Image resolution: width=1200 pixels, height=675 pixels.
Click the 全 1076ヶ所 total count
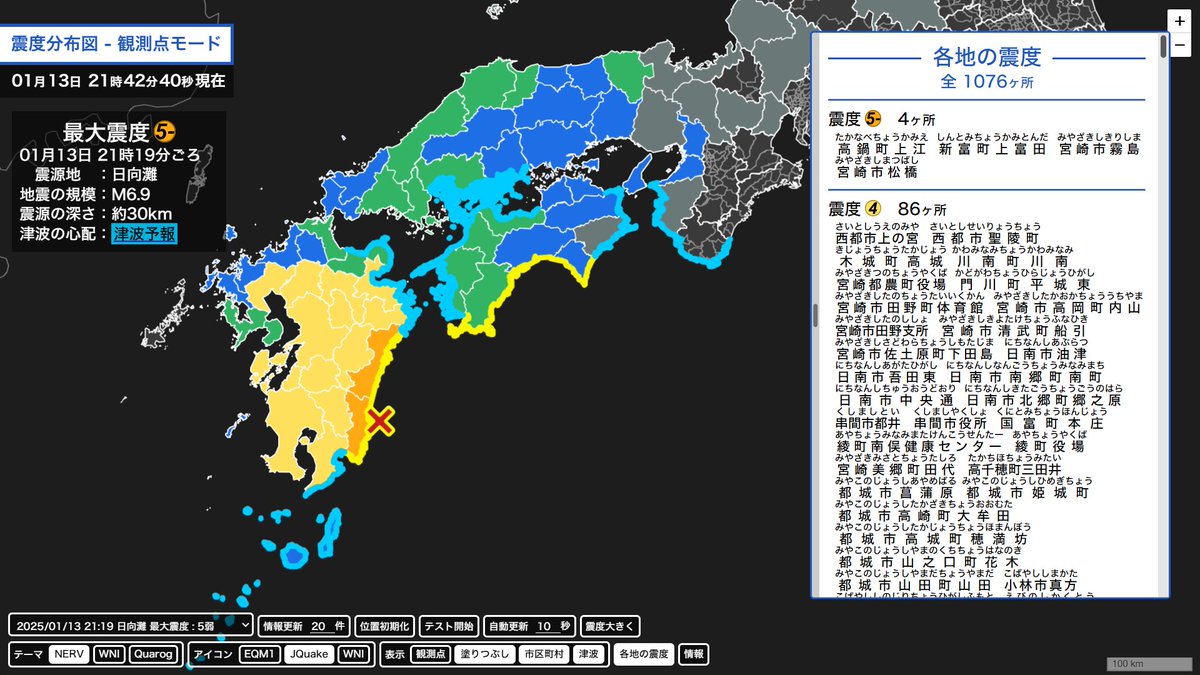click(986, 82)
